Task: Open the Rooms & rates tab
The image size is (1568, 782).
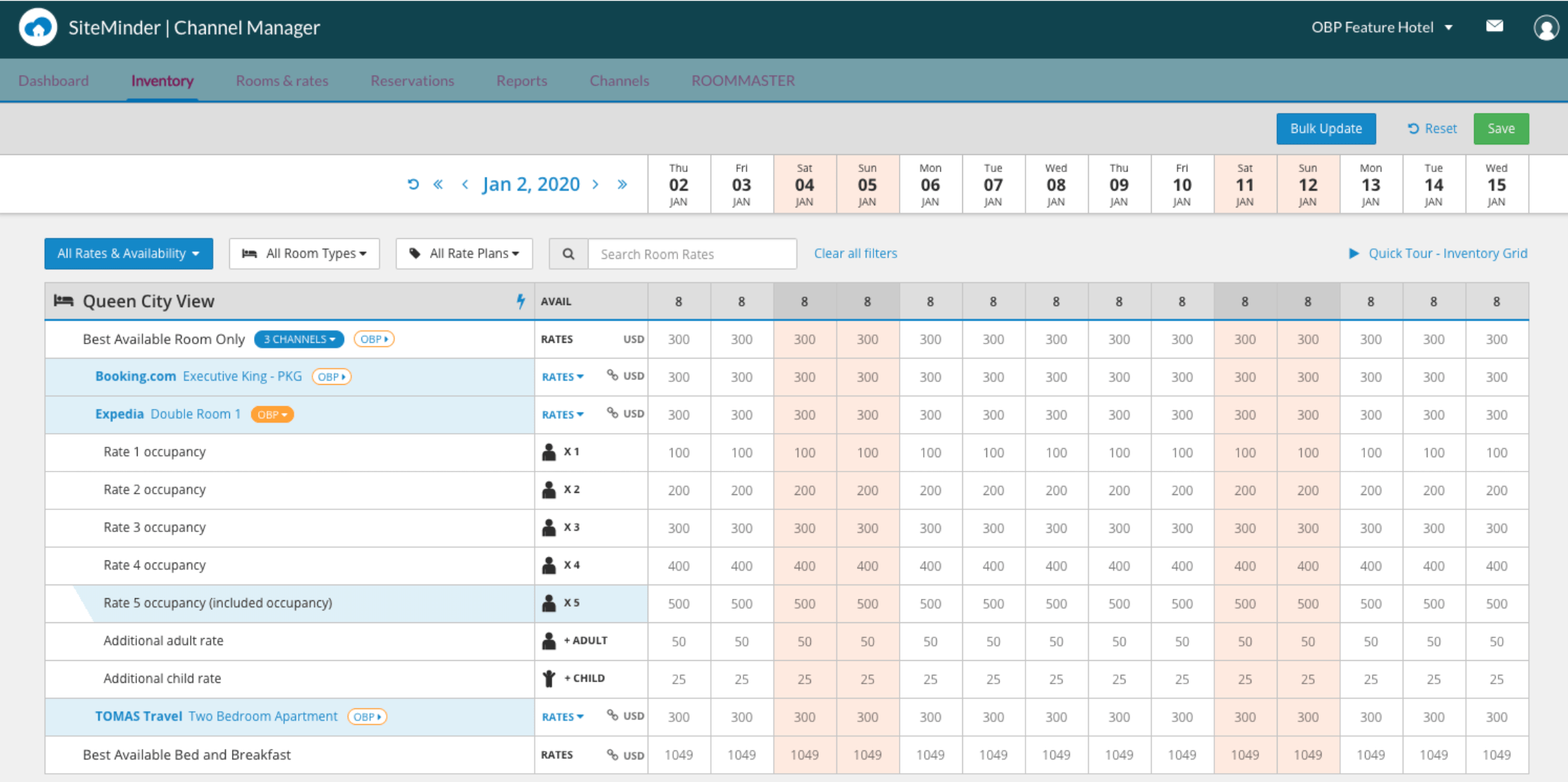Action: 282,81
